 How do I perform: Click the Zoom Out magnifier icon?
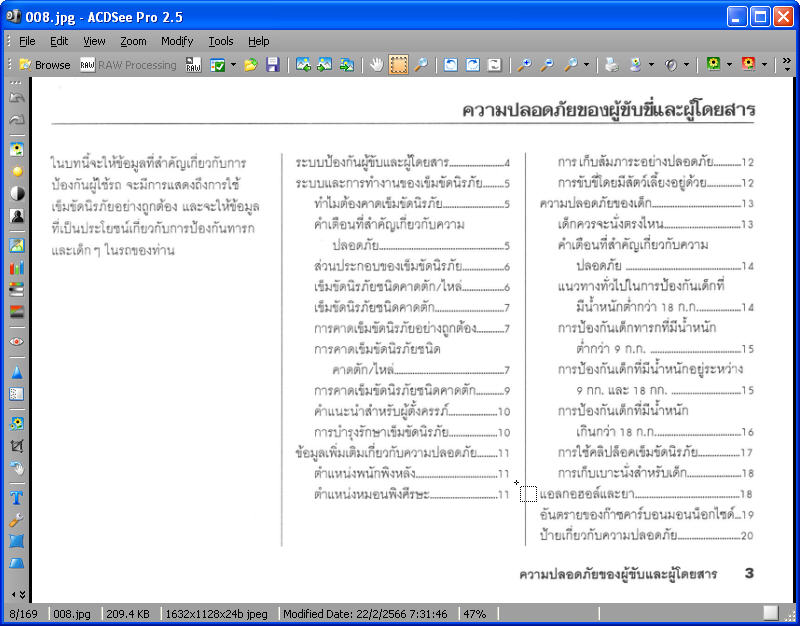click(547, 65)
